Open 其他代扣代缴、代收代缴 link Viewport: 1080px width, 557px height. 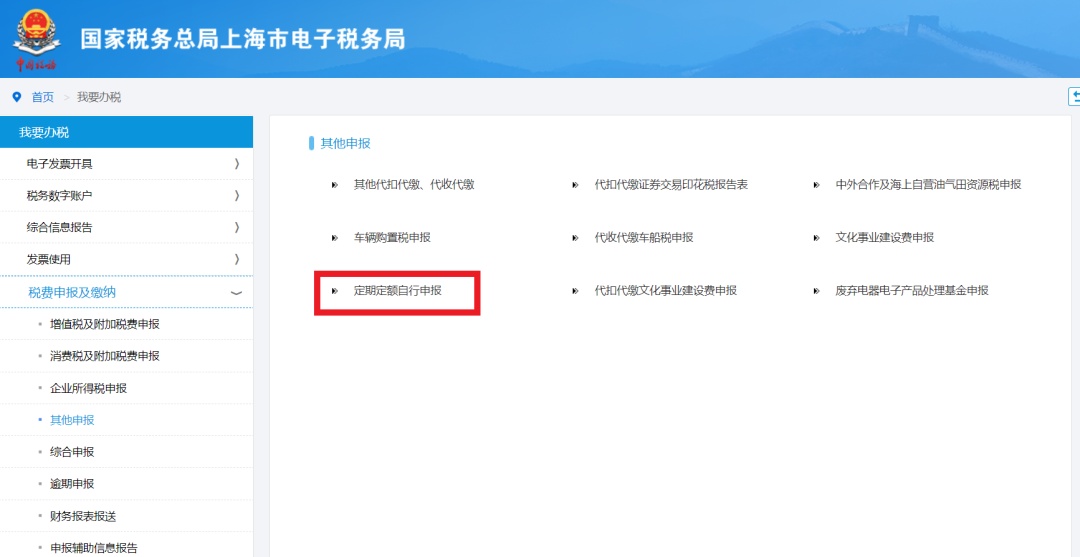coord(414,185)
